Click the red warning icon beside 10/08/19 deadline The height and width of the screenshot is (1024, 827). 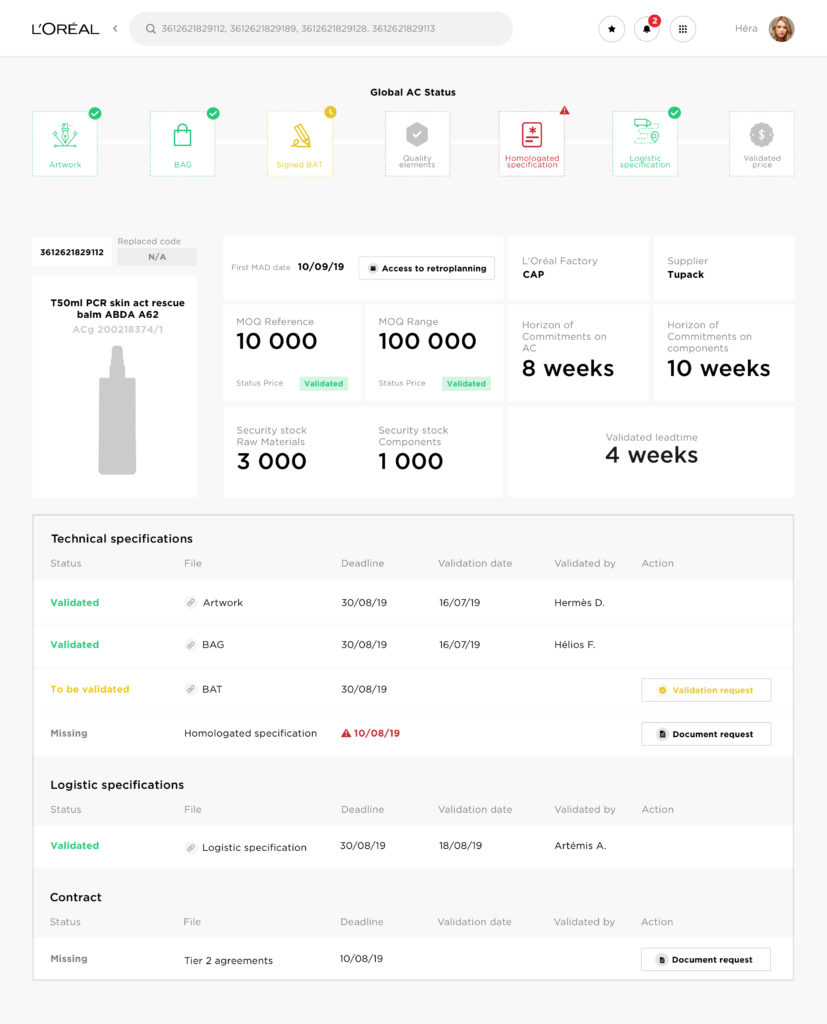point(346,733)
